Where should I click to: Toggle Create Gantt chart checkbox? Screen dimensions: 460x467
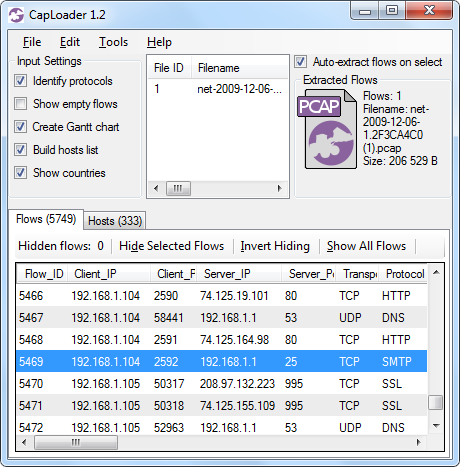click(20, 127)
